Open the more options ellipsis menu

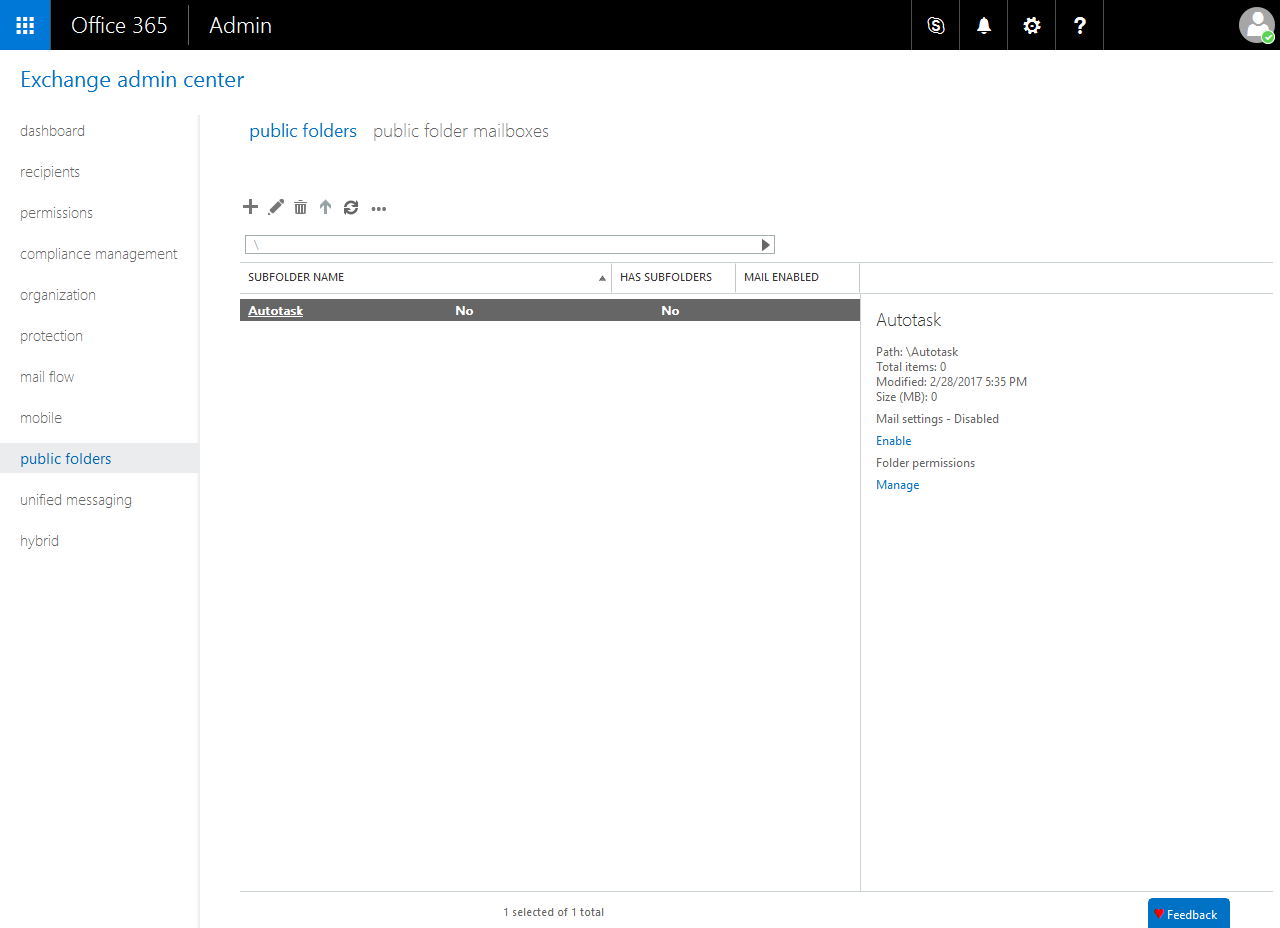[379, 208]
